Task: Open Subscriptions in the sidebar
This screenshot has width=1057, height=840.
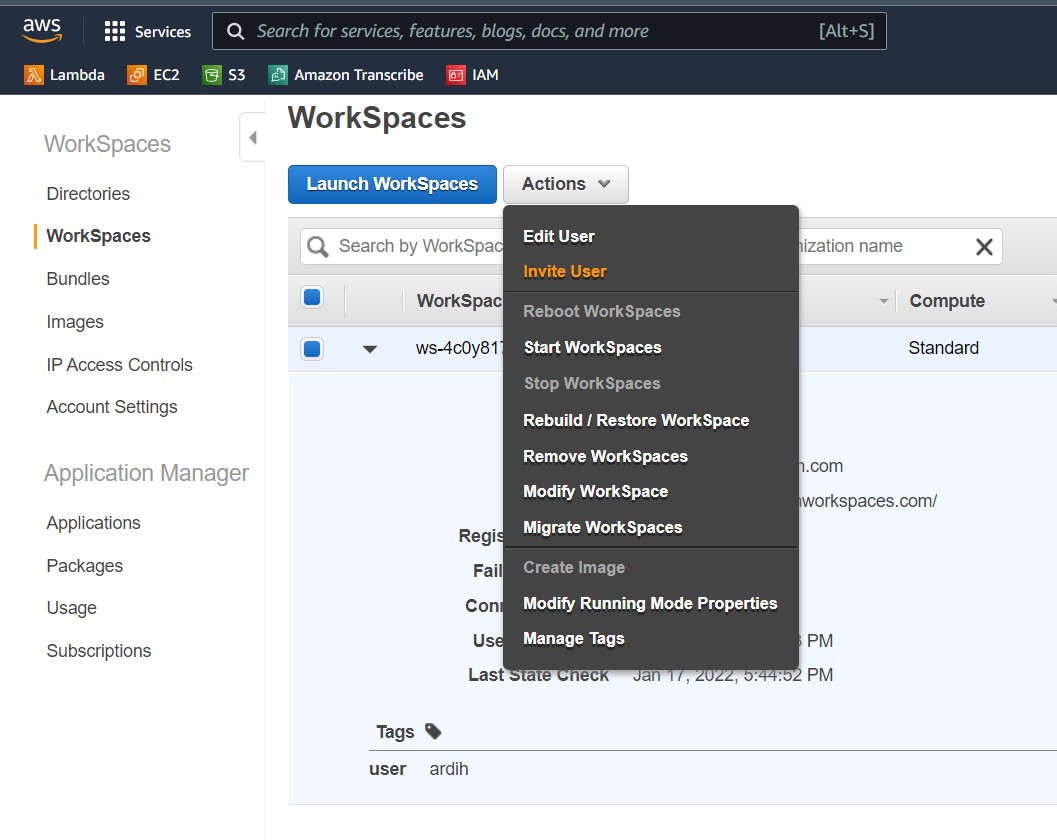Action: pyautogui.click(x=98, y=651)
